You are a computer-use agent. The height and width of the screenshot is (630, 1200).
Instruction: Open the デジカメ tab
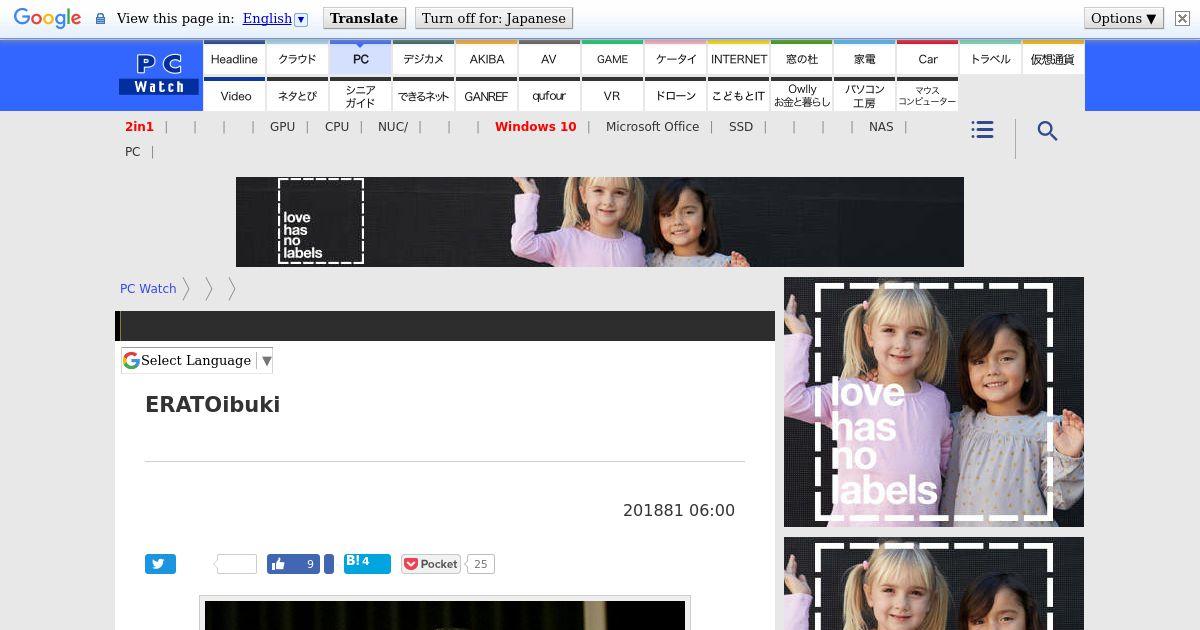(x=423, y=58)
